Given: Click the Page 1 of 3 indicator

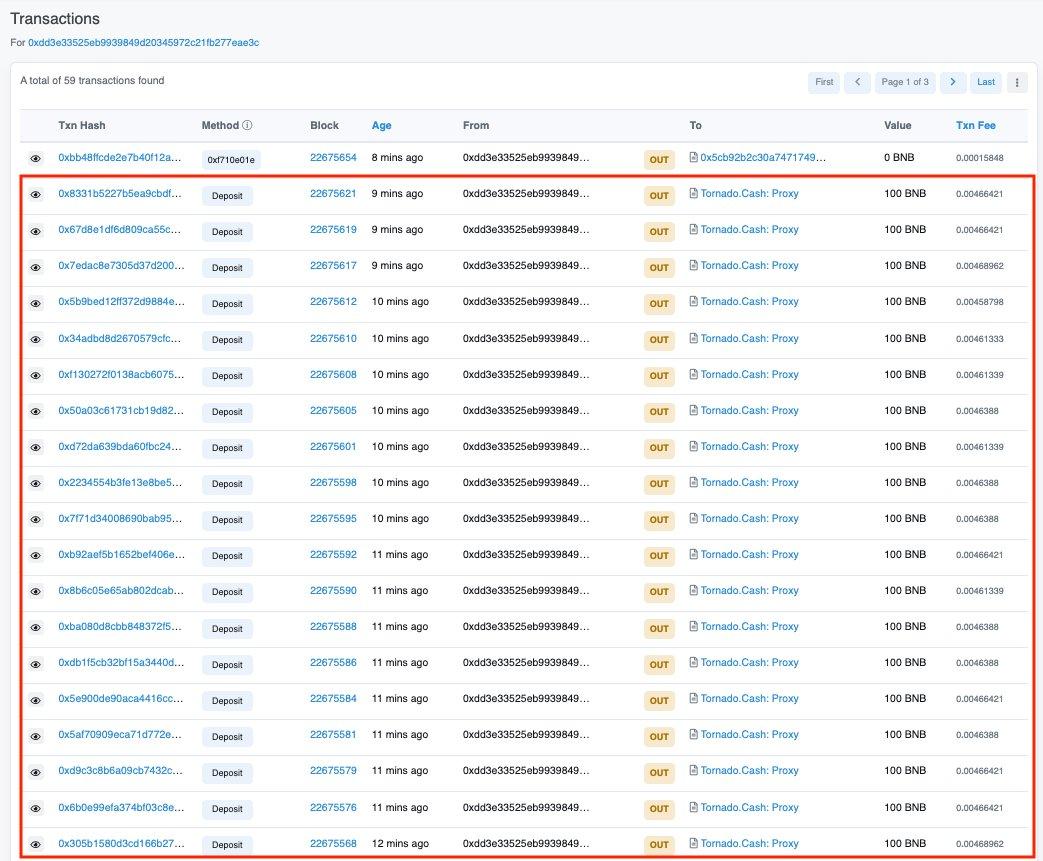Looking at the screenshot, I should click(x=905, y=82).
